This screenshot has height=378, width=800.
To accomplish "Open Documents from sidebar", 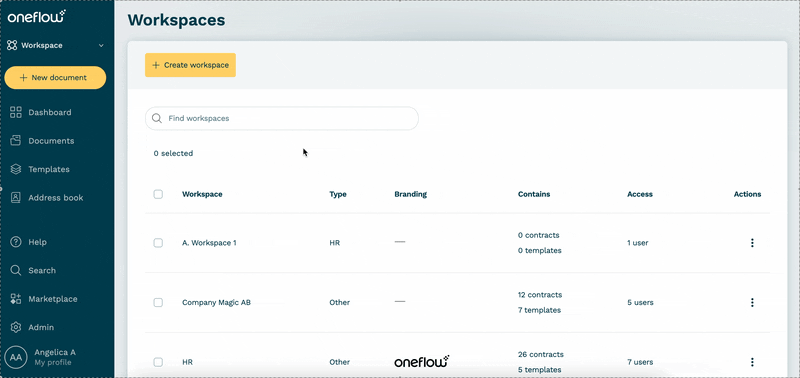I will (x=51, y=141).
